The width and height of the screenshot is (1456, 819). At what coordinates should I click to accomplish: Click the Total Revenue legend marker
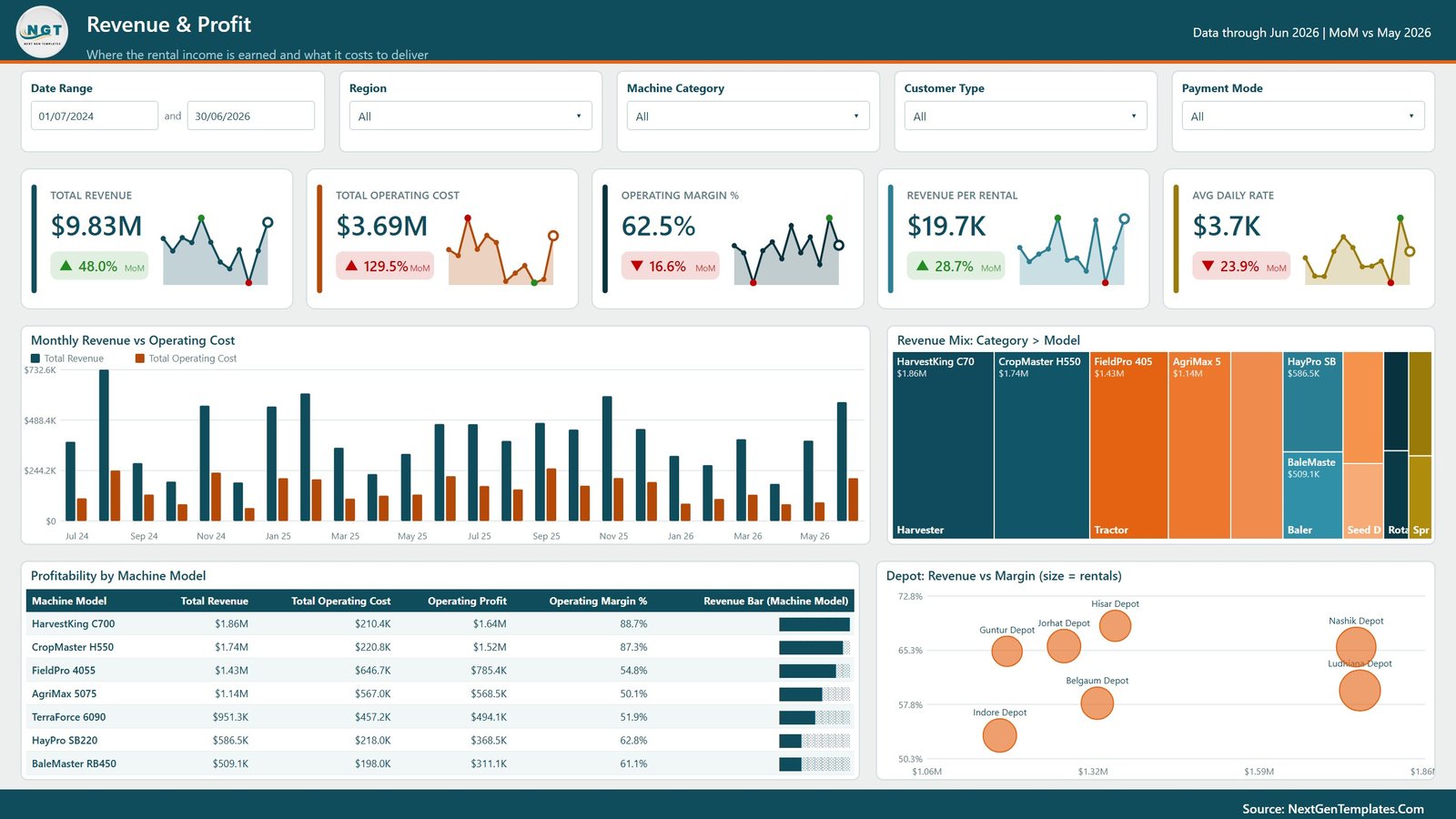(x=35, y=359)
